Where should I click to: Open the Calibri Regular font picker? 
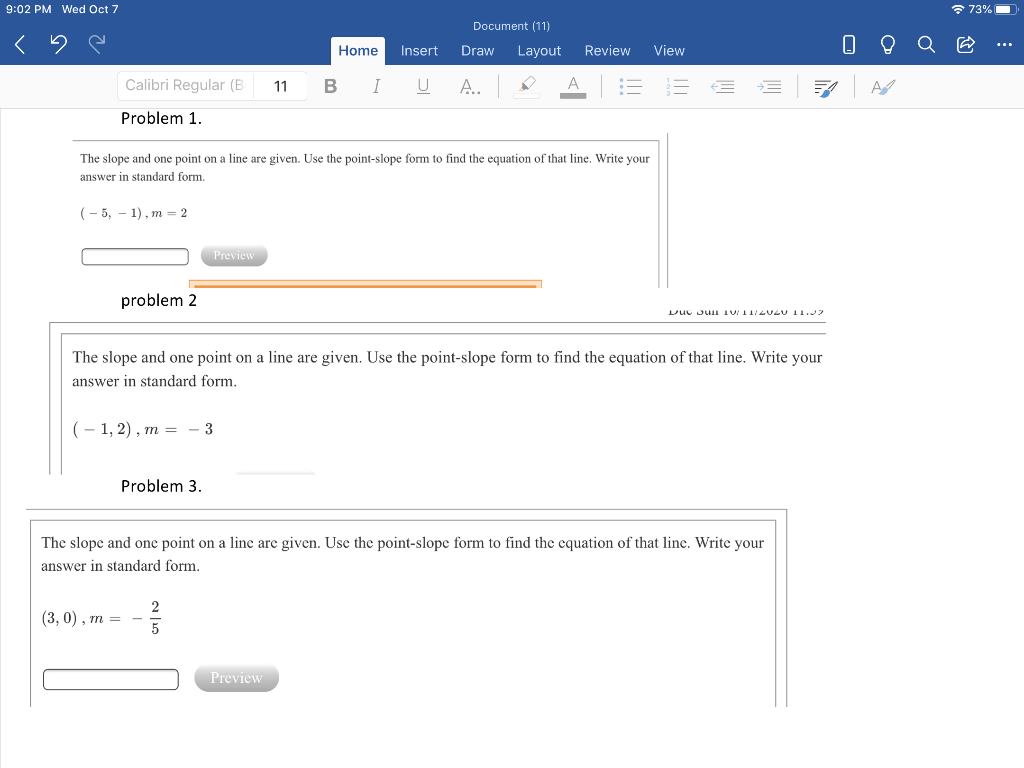click(x=186, y=86)
